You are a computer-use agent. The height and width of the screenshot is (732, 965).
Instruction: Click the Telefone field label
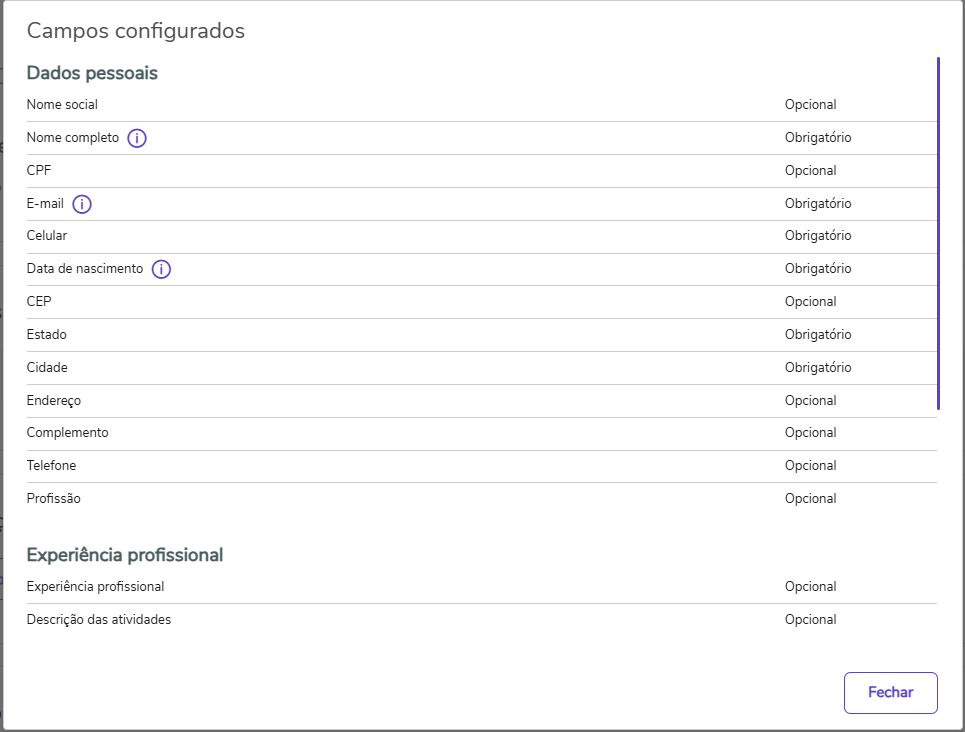[51, 466]
